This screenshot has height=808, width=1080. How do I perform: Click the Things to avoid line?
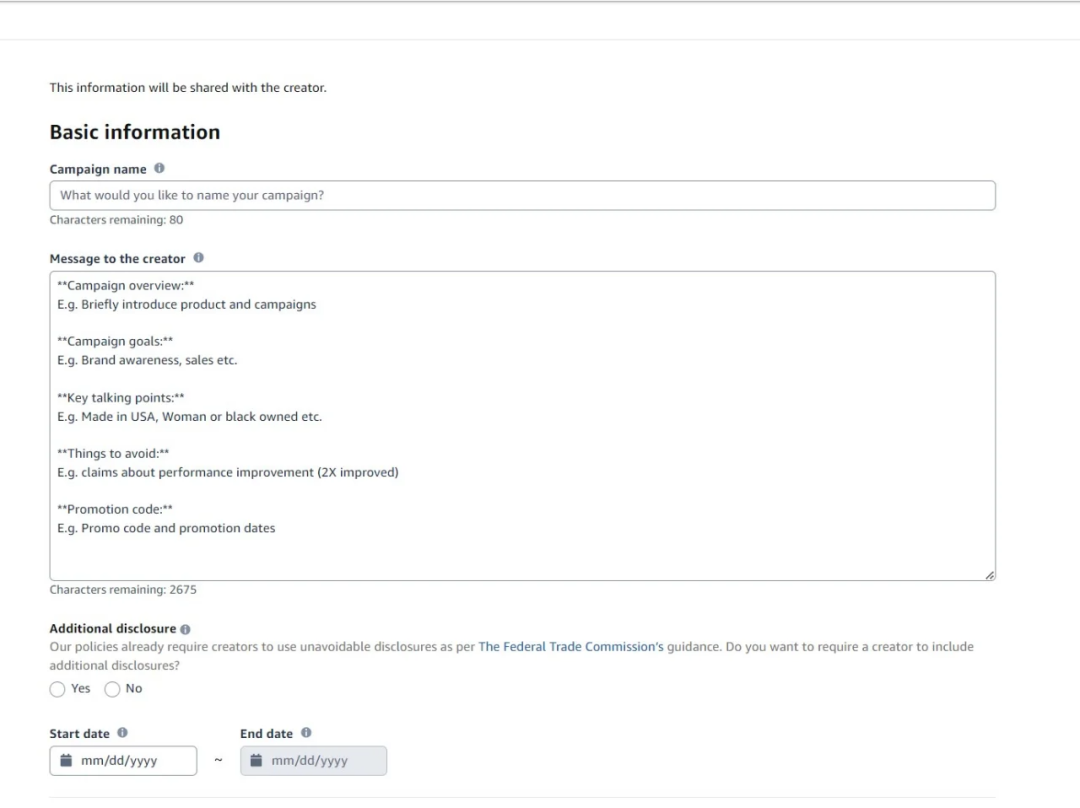click(113, 454)
